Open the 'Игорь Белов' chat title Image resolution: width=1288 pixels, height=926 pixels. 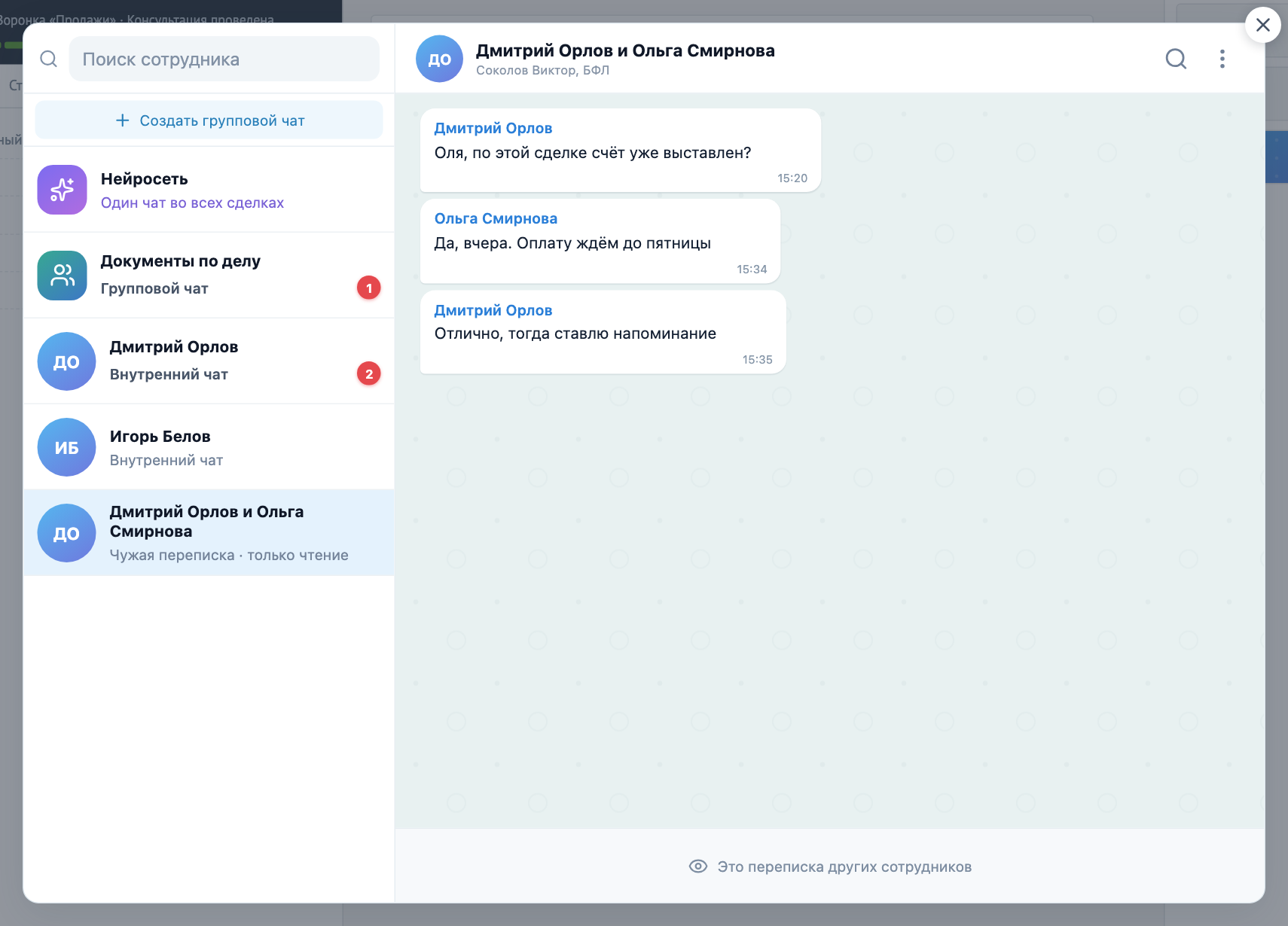(160, 437)
